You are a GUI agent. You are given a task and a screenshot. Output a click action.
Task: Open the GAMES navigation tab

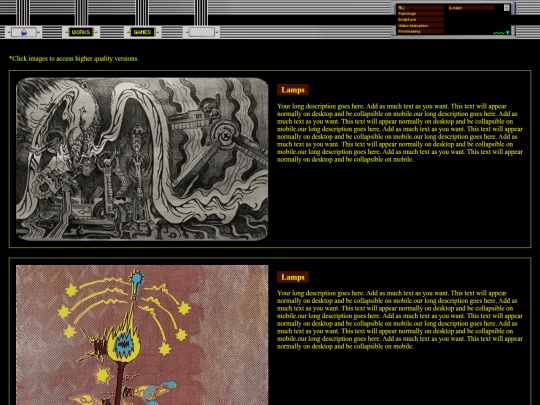click(x=142, y=32)
